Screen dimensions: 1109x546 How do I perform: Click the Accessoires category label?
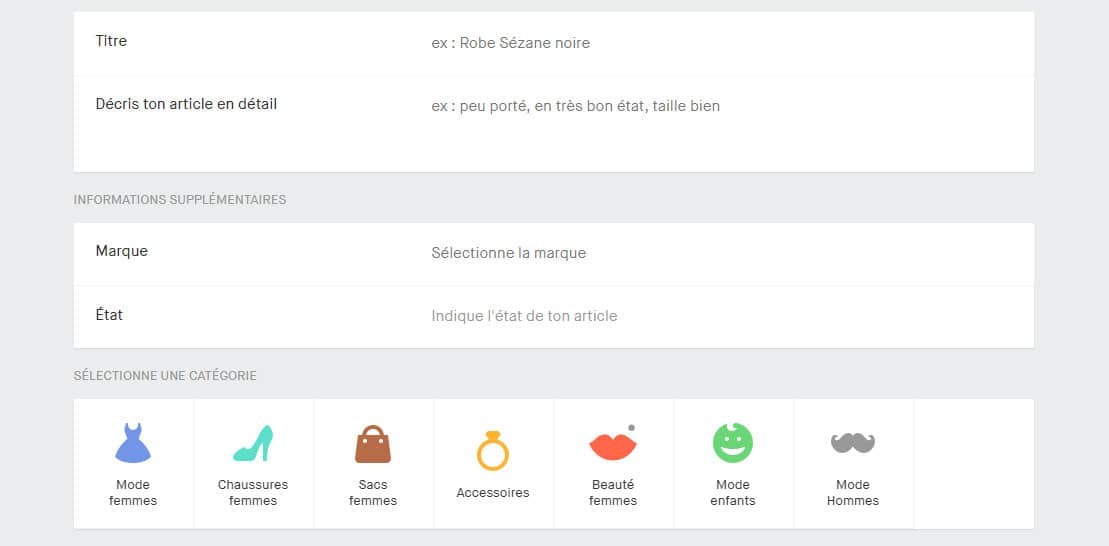pos(493,493)
